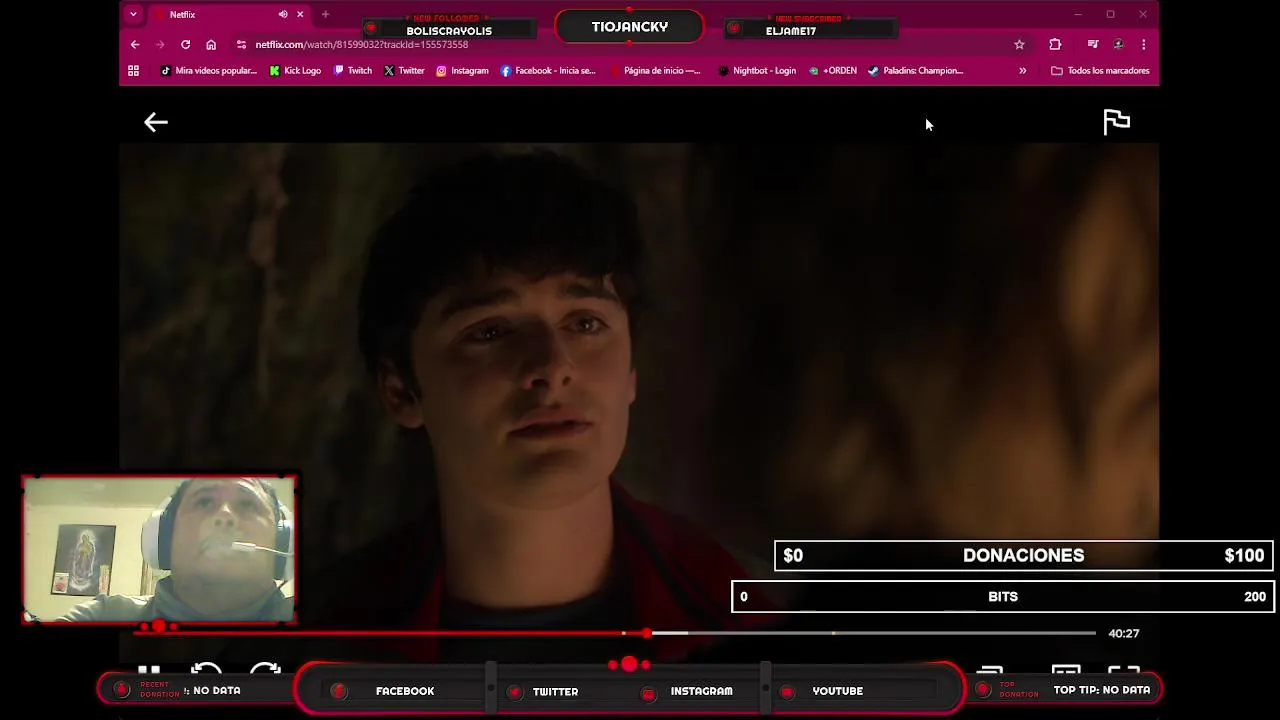Exit the Netflix player with back arrow
The width and height of the screenshot is (1280, 720).
click(x=156, y=122)
